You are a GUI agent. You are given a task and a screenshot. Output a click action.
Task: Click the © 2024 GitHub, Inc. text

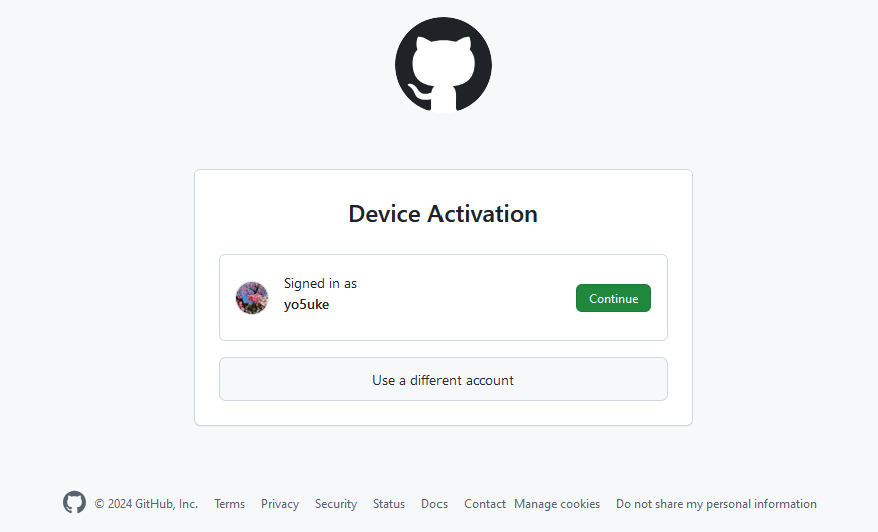click(x=146, y=504)
